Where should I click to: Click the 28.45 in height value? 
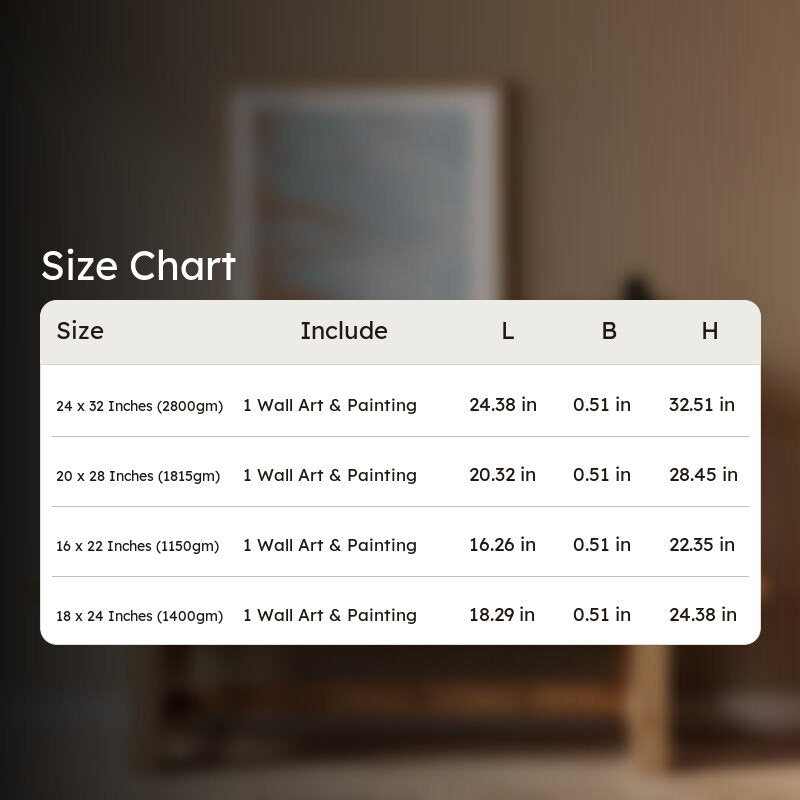pyautogui.click(x=704, y=474)
